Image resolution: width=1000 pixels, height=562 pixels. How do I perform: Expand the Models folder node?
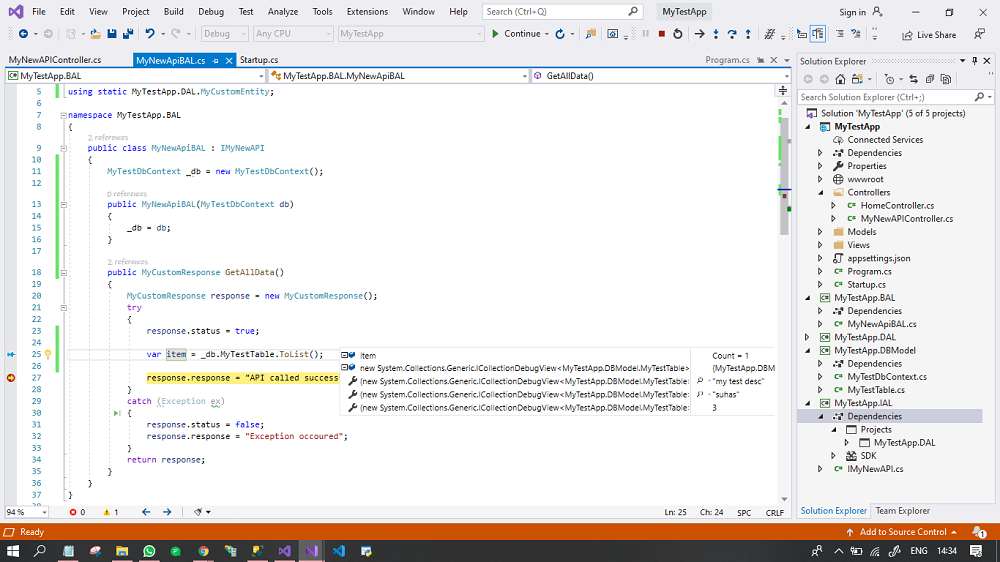pos(821,232)
